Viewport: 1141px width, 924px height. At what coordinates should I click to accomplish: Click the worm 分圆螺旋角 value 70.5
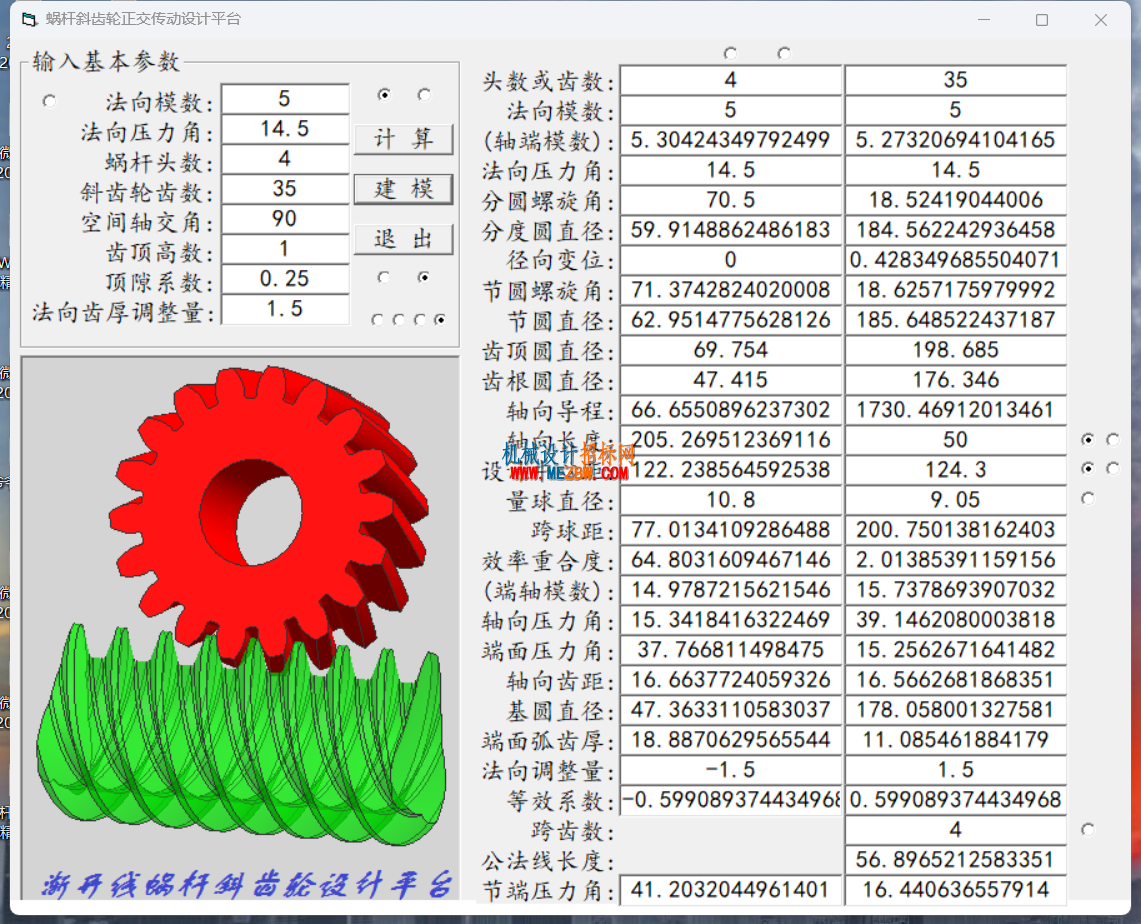point(731,200)
